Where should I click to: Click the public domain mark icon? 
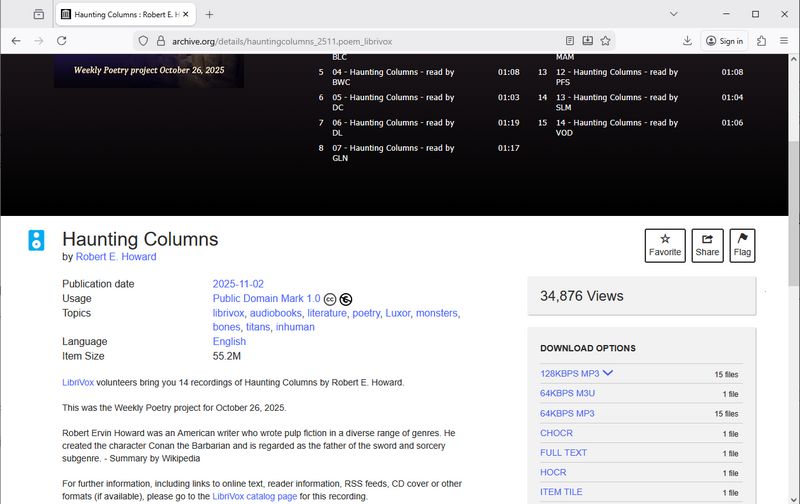click(345, 299)
